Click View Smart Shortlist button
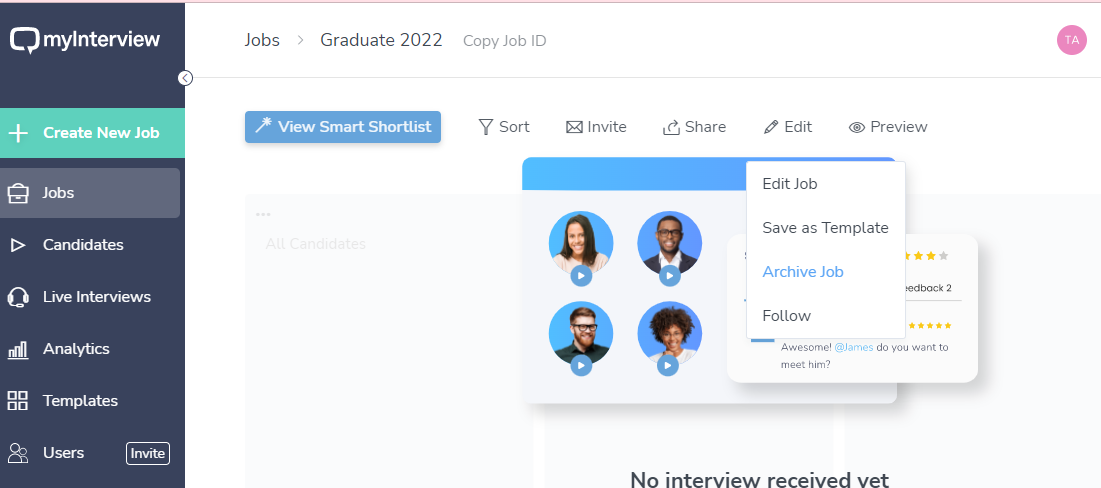1101x488 pixels. pos(343,127)
